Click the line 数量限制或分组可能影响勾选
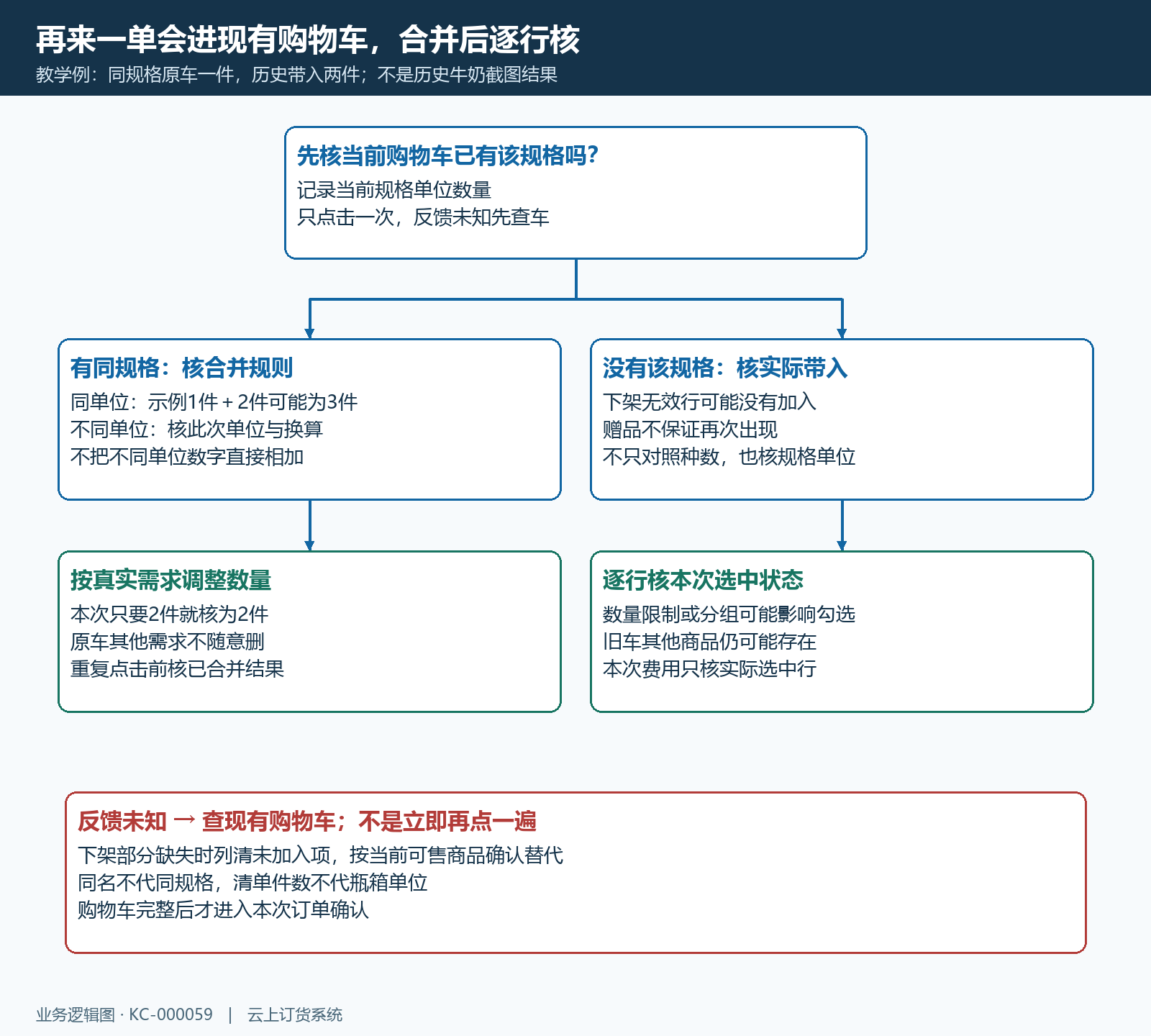Image resolution: width=1151 pixels, height=1036 pixels. (x=729, y=614)
